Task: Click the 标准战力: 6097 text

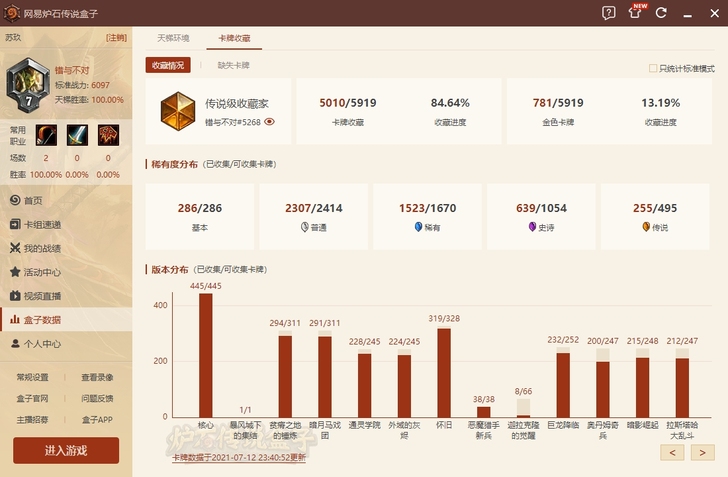Action: [x=82, y=85]
